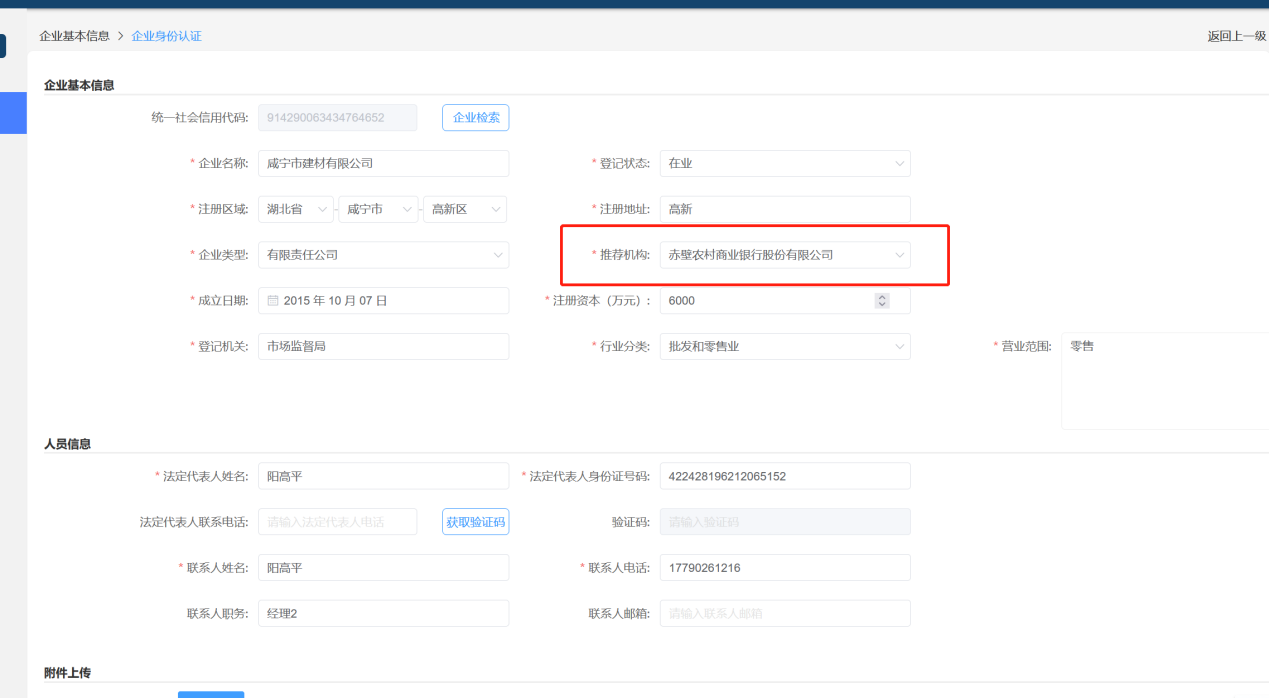Image resolution: width=1269 pixels, height=698 pixels.
Task: Expand the province dropdown 湖北省
Action: tap(296, 209)
